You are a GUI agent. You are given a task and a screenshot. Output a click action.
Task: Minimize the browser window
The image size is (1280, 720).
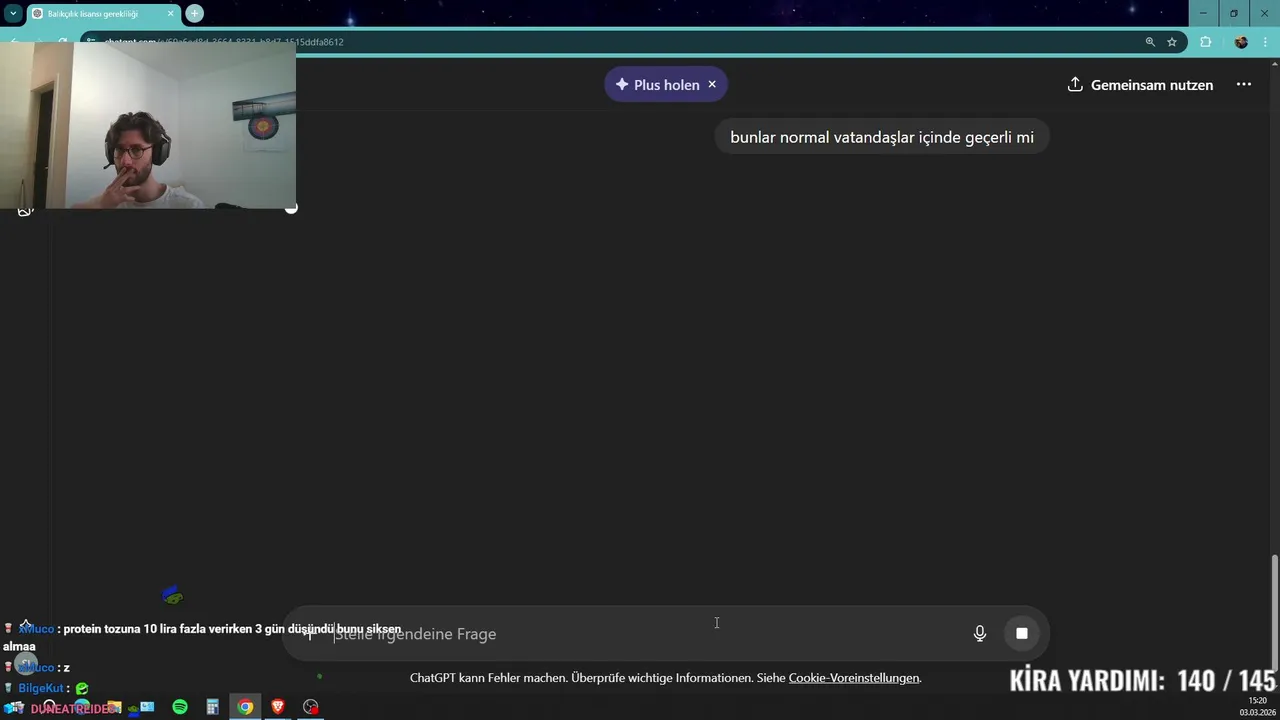pyautogui.click(x=1203, y=13)
